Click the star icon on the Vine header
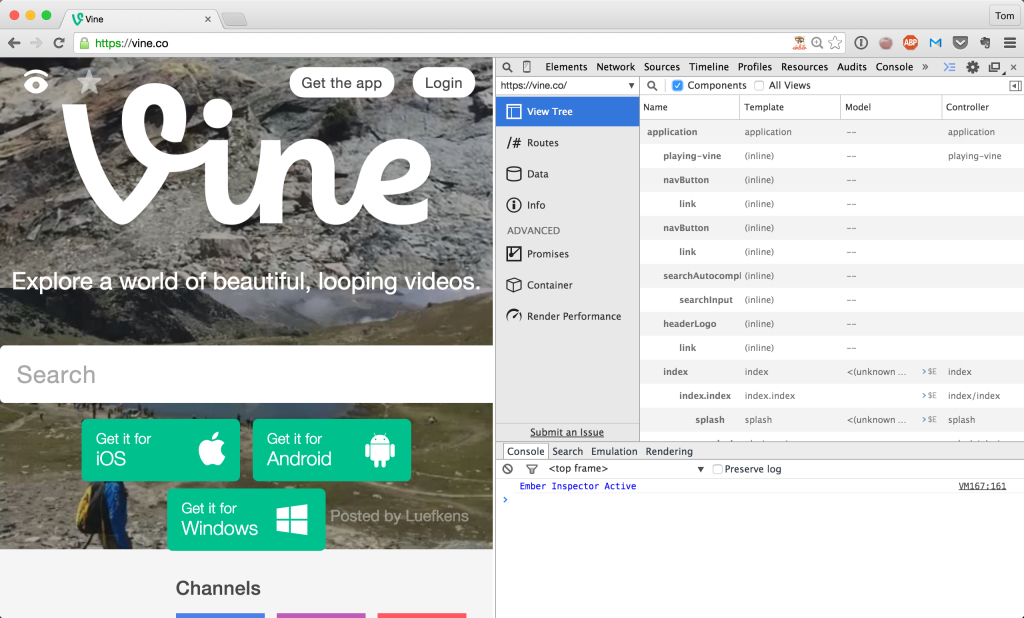Viewport: 1024px width, 618px height. 89,82
